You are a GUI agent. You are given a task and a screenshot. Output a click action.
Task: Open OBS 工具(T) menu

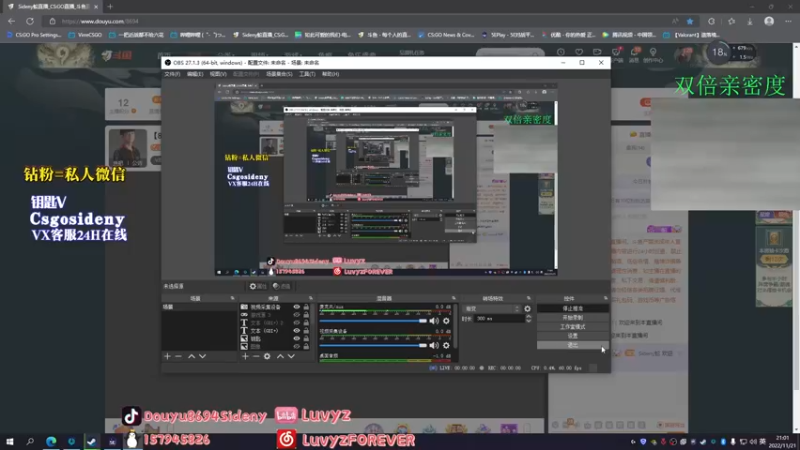point(307,74)
